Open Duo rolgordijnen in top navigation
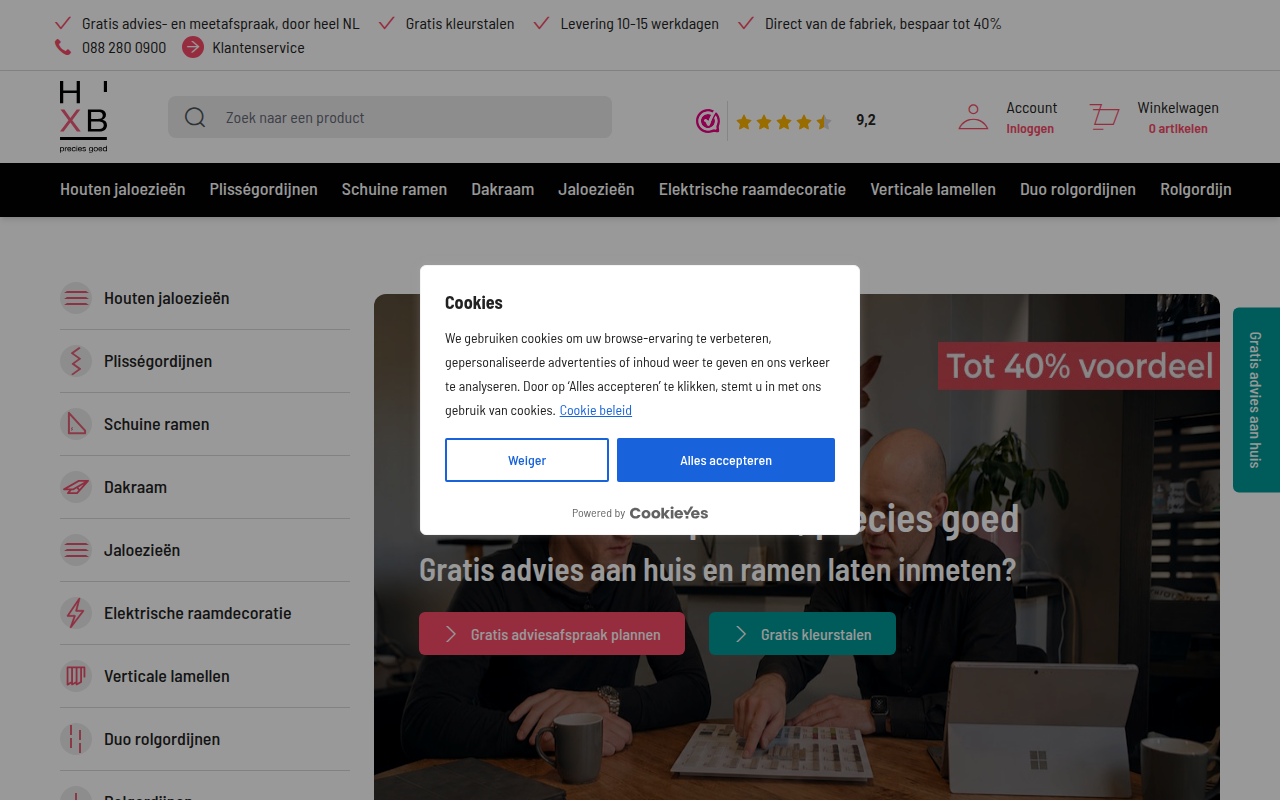Screen dimensions: 1280x800 click(x=1078, y=189)
